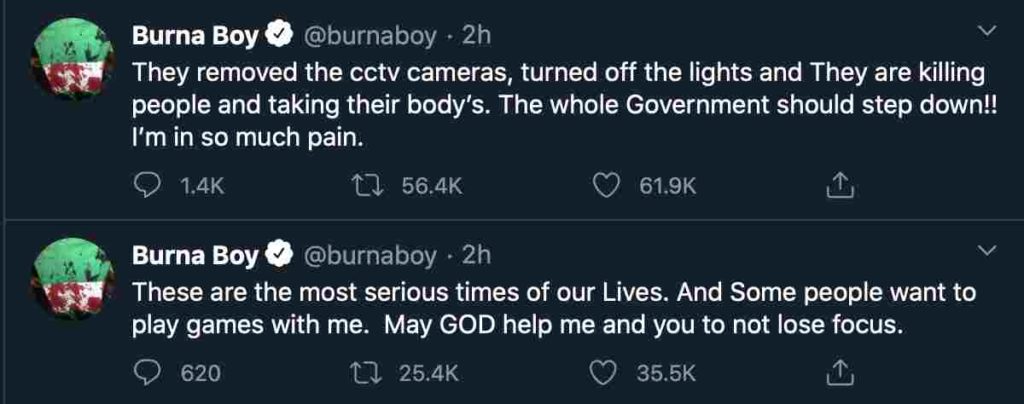The image size is (1024, 404).
Task: Open @burnaboy handle on second tweet
Action: 369,256
